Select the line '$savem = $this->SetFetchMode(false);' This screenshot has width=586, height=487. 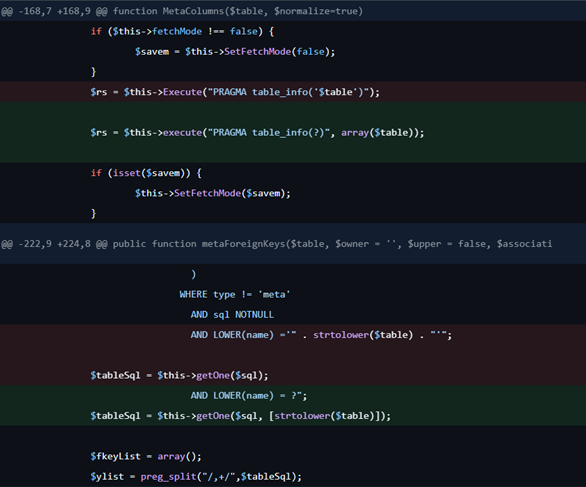(x=293, y=52)
